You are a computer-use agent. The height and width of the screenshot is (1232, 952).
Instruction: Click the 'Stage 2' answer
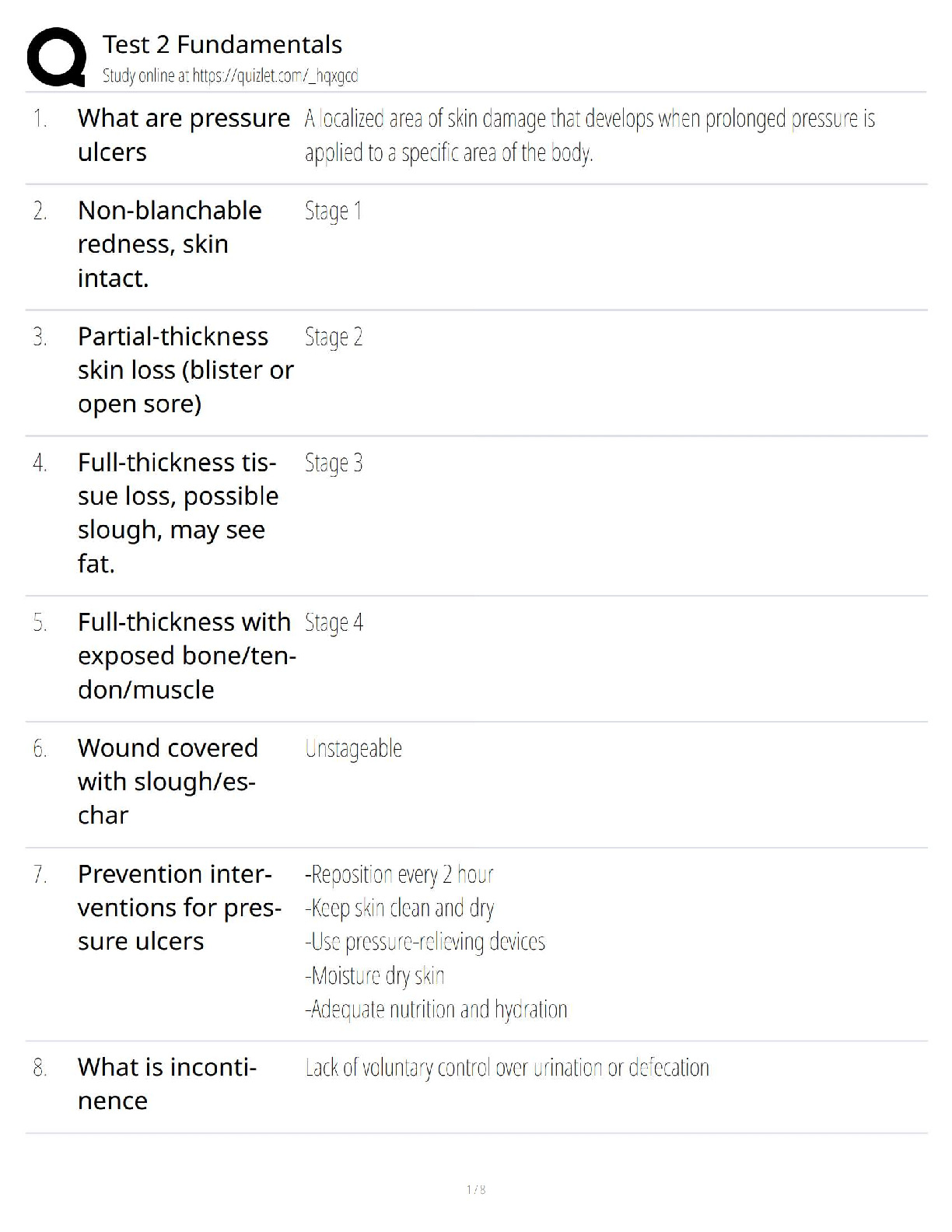click(x=334, y=337)
